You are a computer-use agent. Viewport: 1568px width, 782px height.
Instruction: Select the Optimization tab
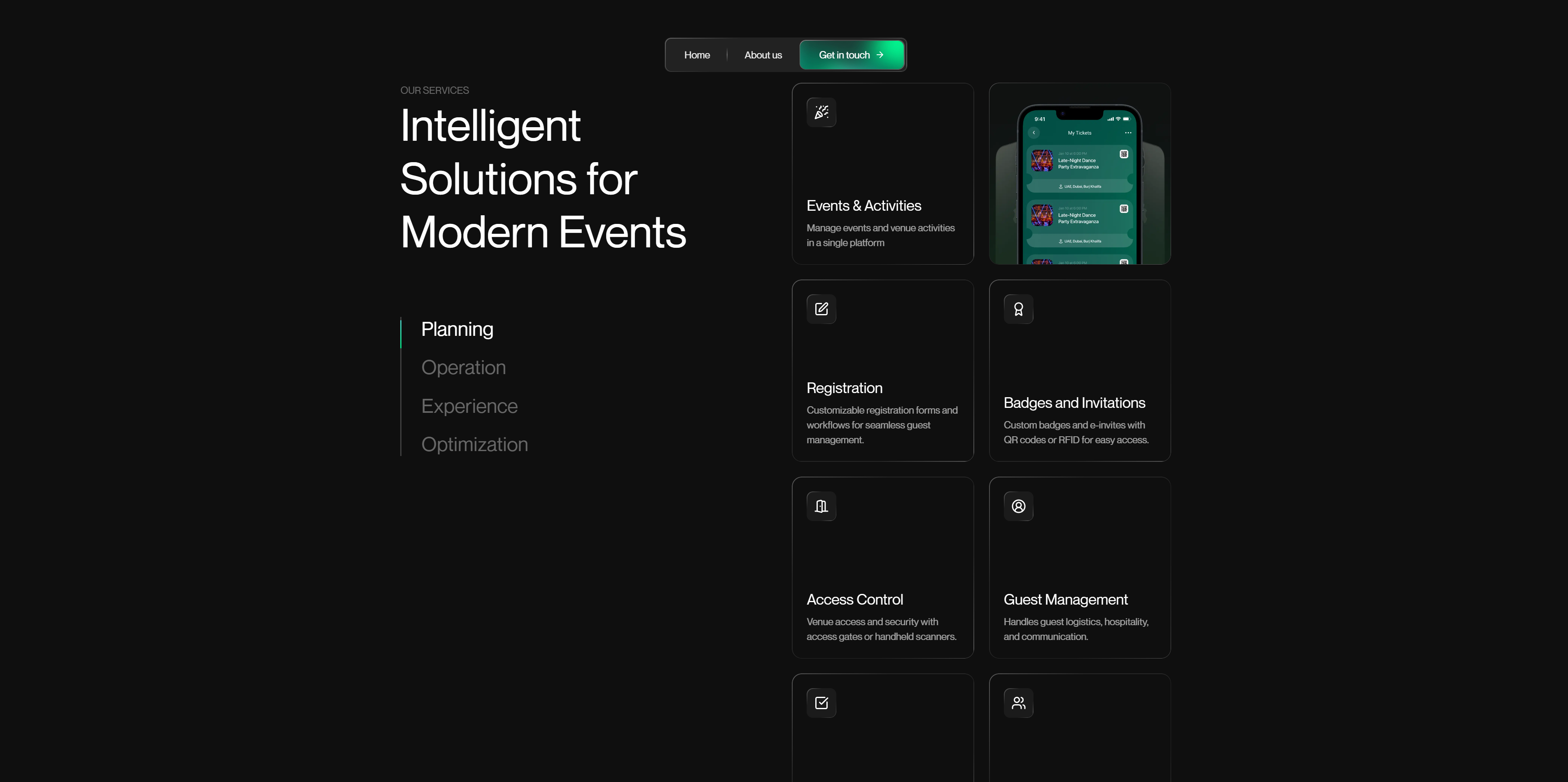pyautogui.click(x=475, y=444)
